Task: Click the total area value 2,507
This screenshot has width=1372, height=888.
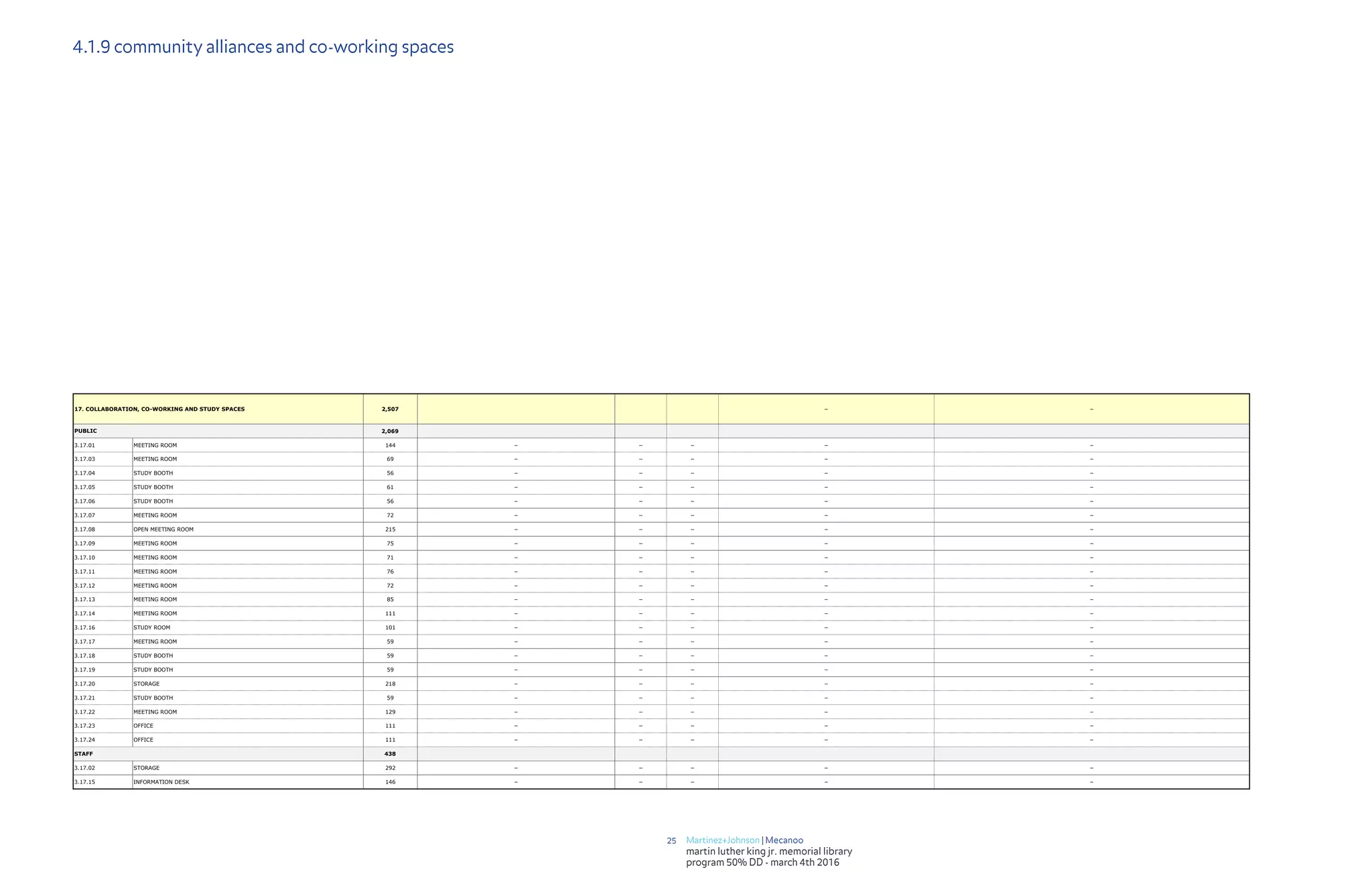Action: [390, 409]
